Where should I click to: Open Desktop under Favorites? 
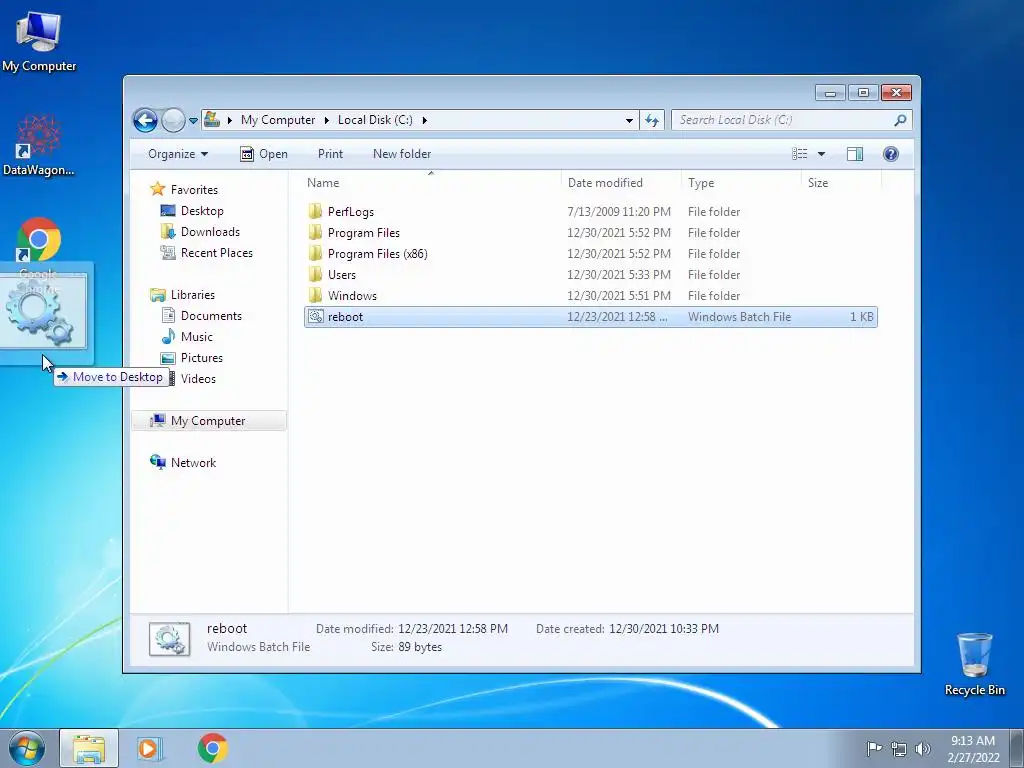pyautogui.click(x=202, y=211)
